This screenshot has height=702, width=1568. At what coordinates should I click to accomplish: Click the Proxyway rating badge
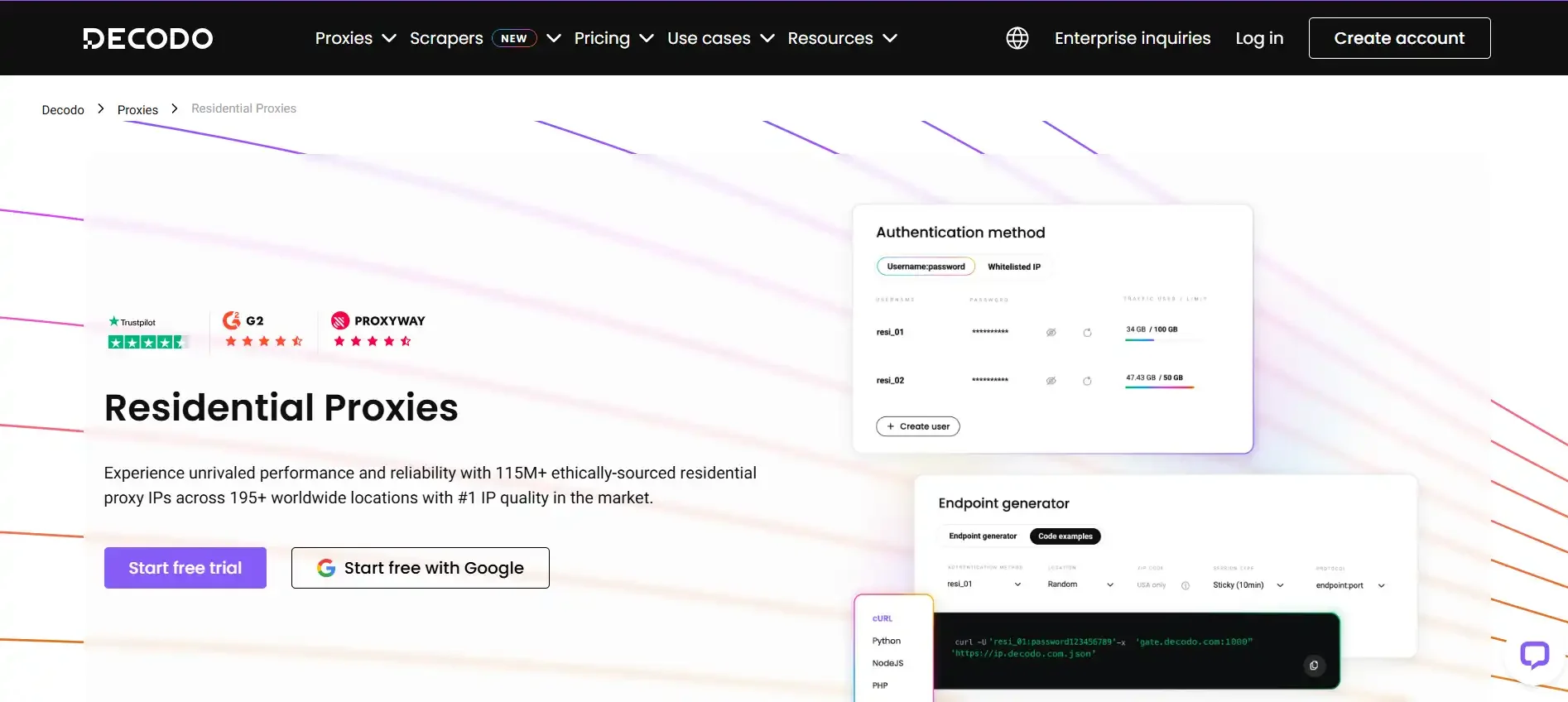click(x=378, y=330)
